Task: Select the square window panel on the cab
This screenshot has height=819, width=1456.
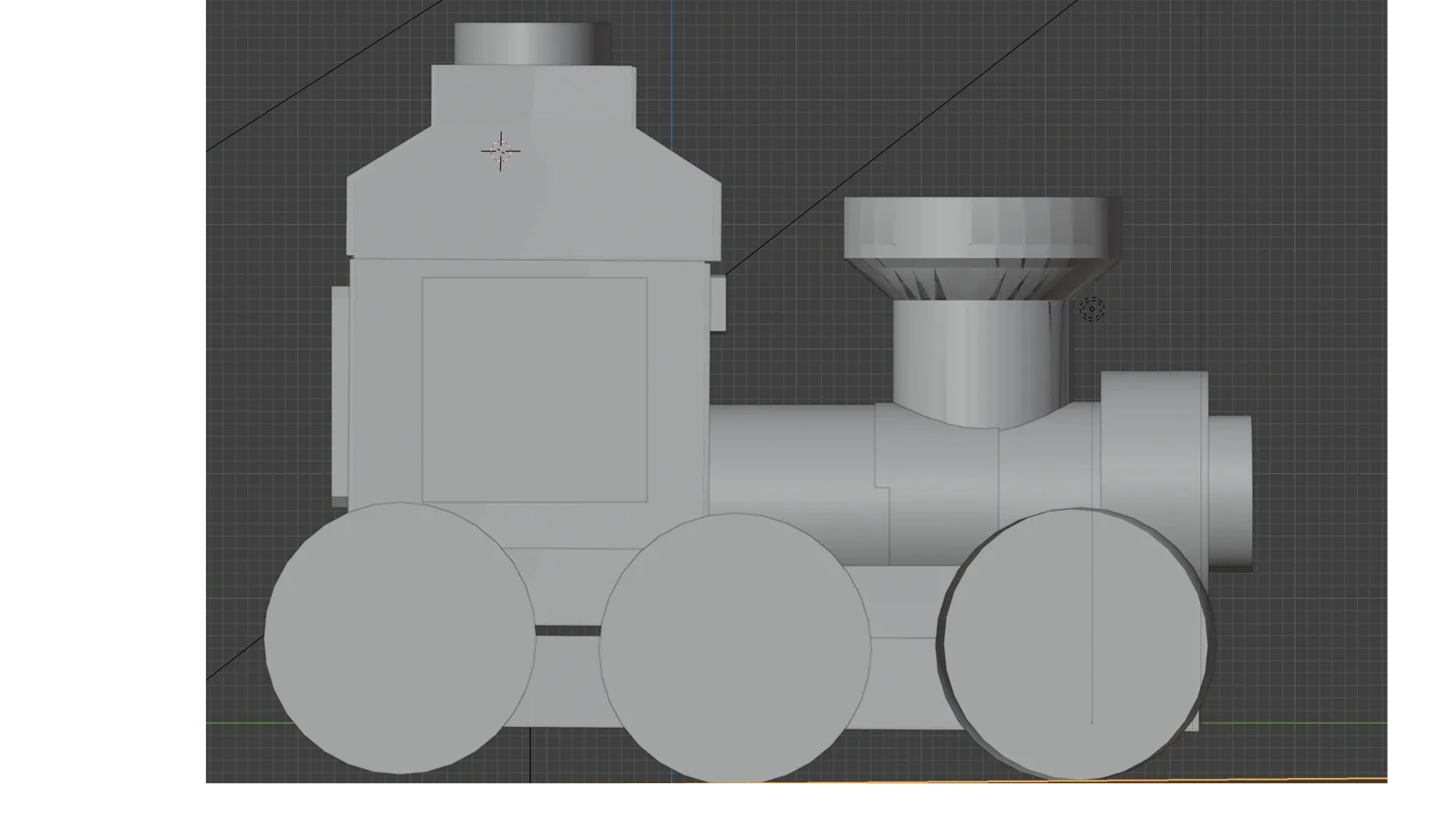Action: pos(534,390)
